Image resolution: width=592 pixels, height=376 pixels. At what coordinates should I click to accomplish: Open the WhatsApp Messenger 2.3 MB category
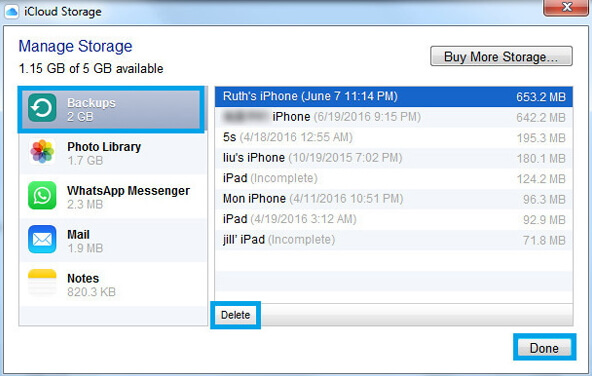tap(113, 197)
